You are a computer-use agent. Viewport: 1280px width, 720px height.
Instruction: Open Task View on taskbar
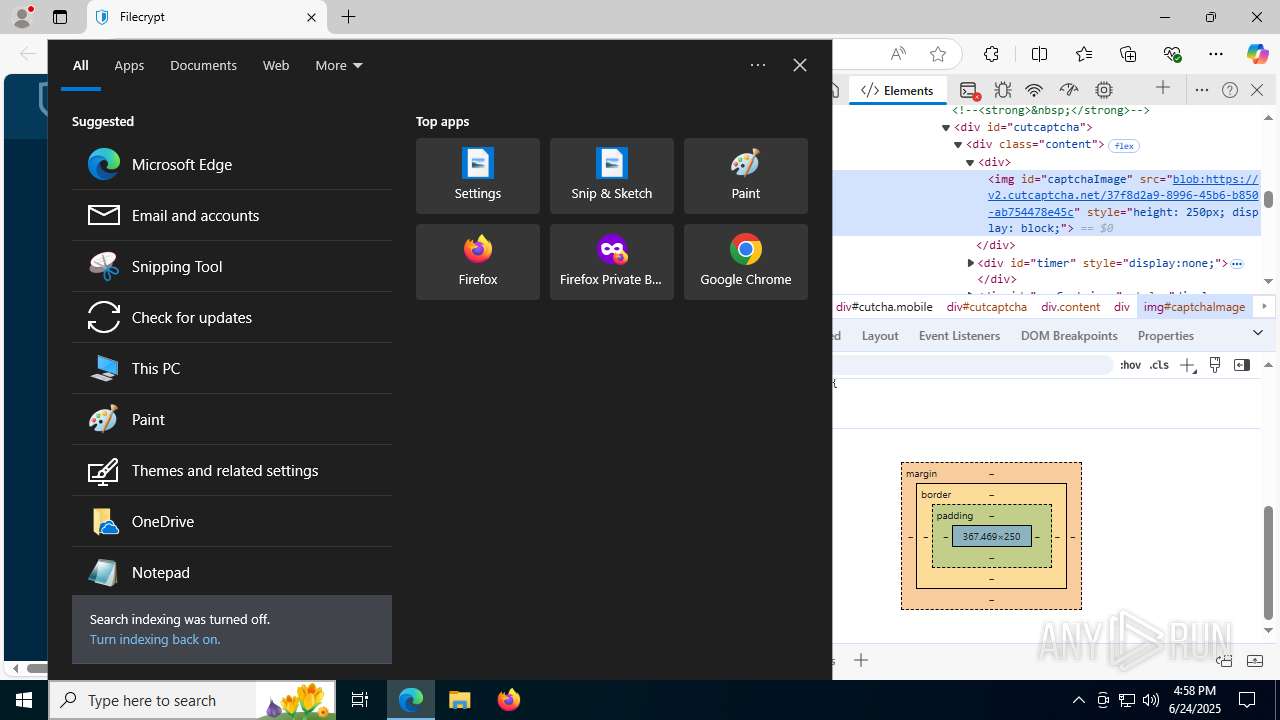coord(360,700)
